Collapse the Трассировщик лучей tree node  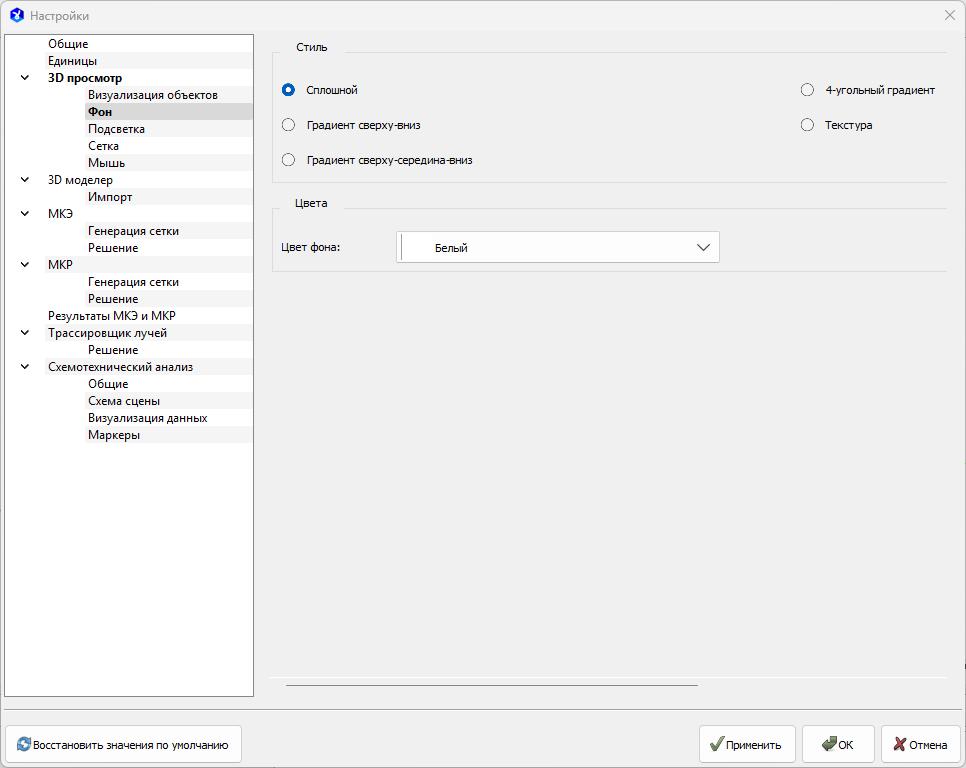pyautogui.click(x=25, y=333)
